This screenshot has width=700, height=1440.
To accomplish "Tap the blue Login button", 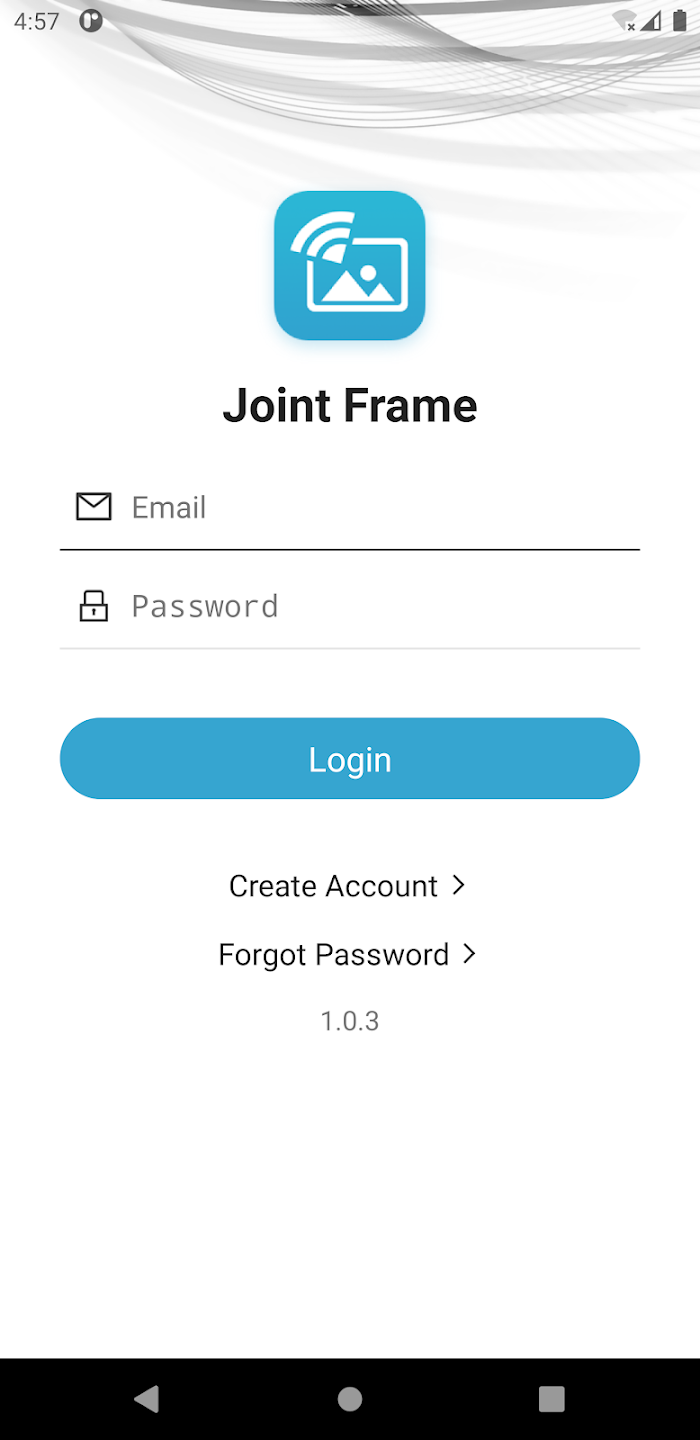I will coord(350,759).
